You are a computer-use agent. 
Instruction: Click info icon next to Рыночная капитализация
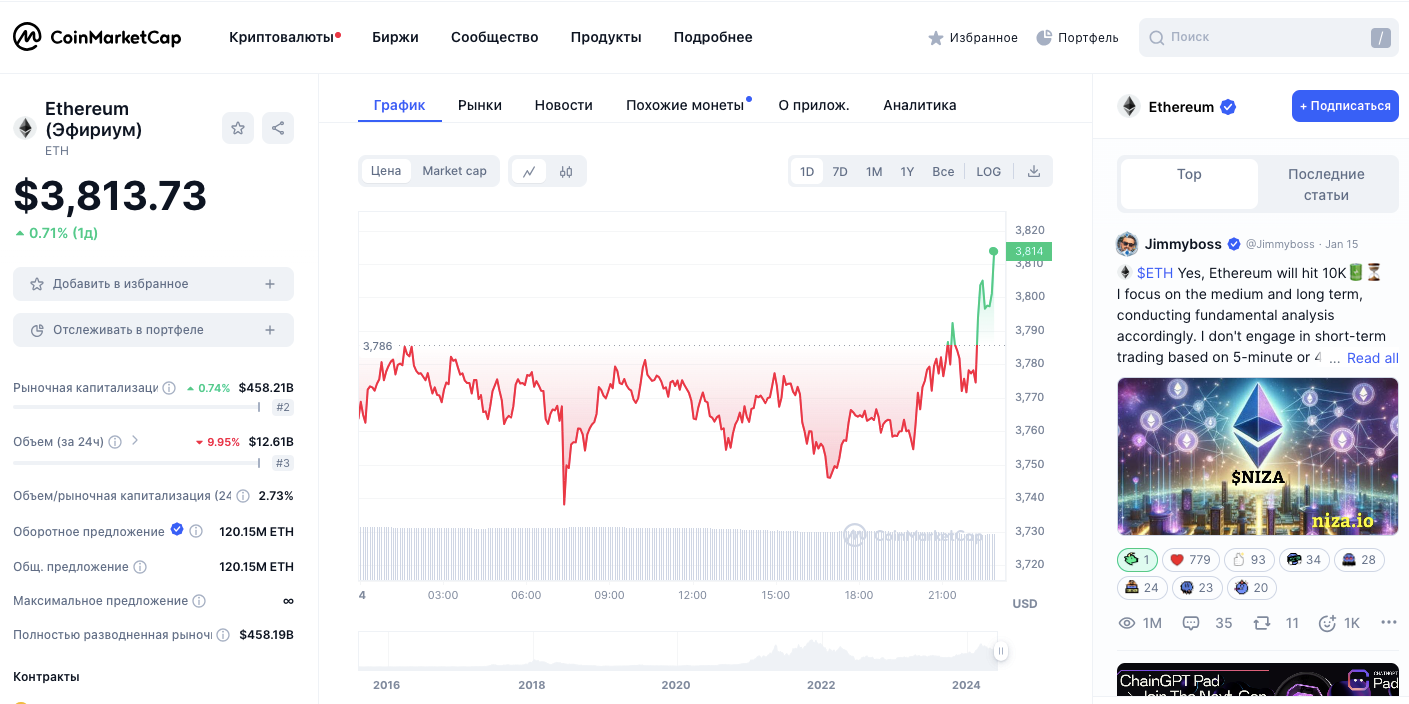coord(170,388)
